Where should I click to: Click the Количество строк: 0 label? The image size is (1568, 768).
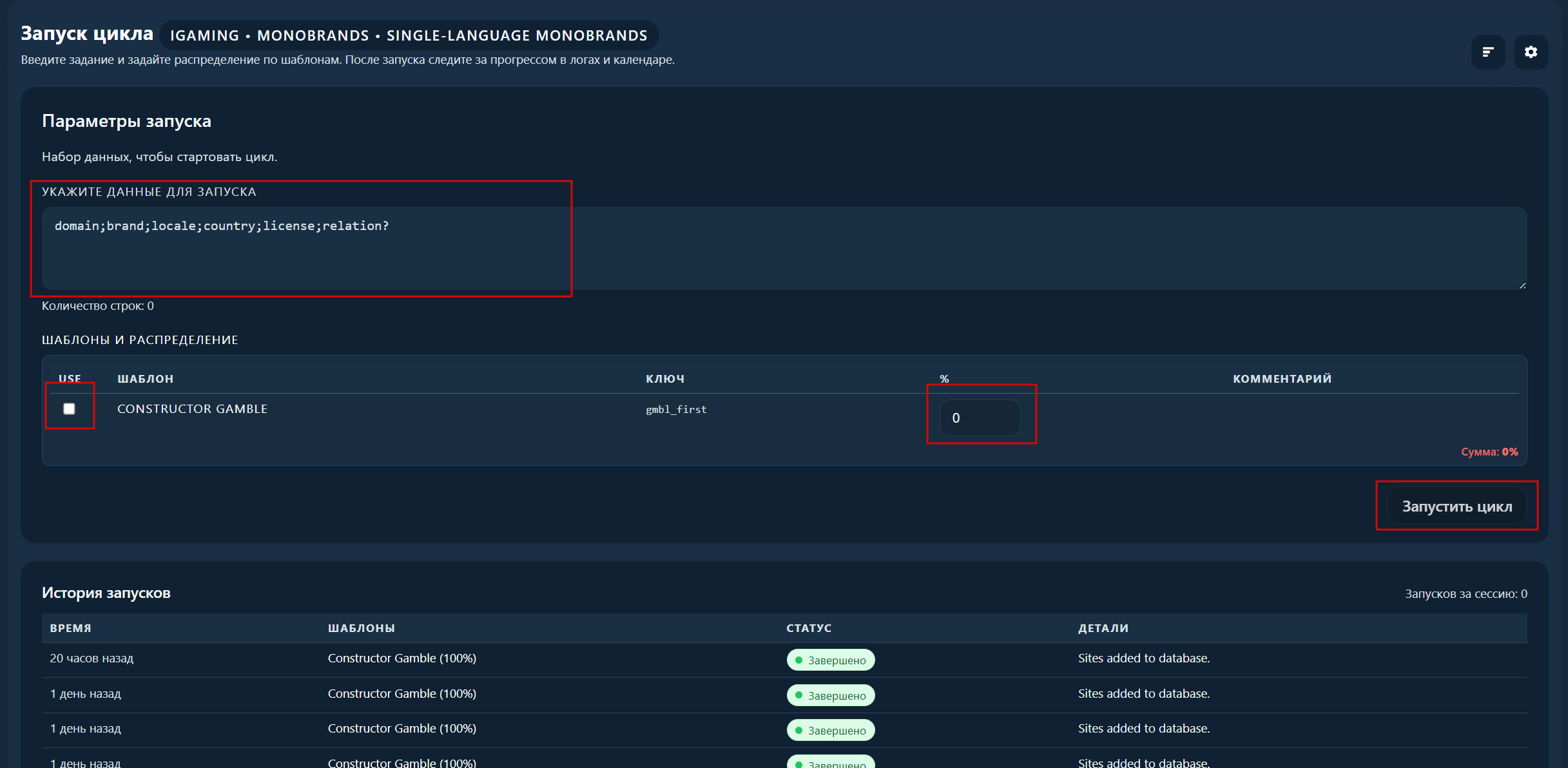coord(98,306)
